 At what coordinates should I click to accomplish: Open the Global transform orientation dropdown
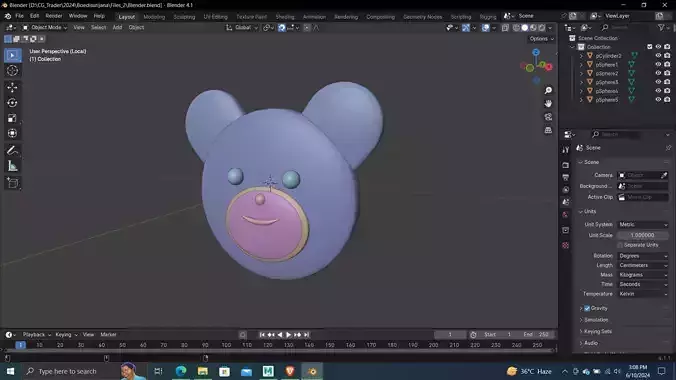pos(242,28)
